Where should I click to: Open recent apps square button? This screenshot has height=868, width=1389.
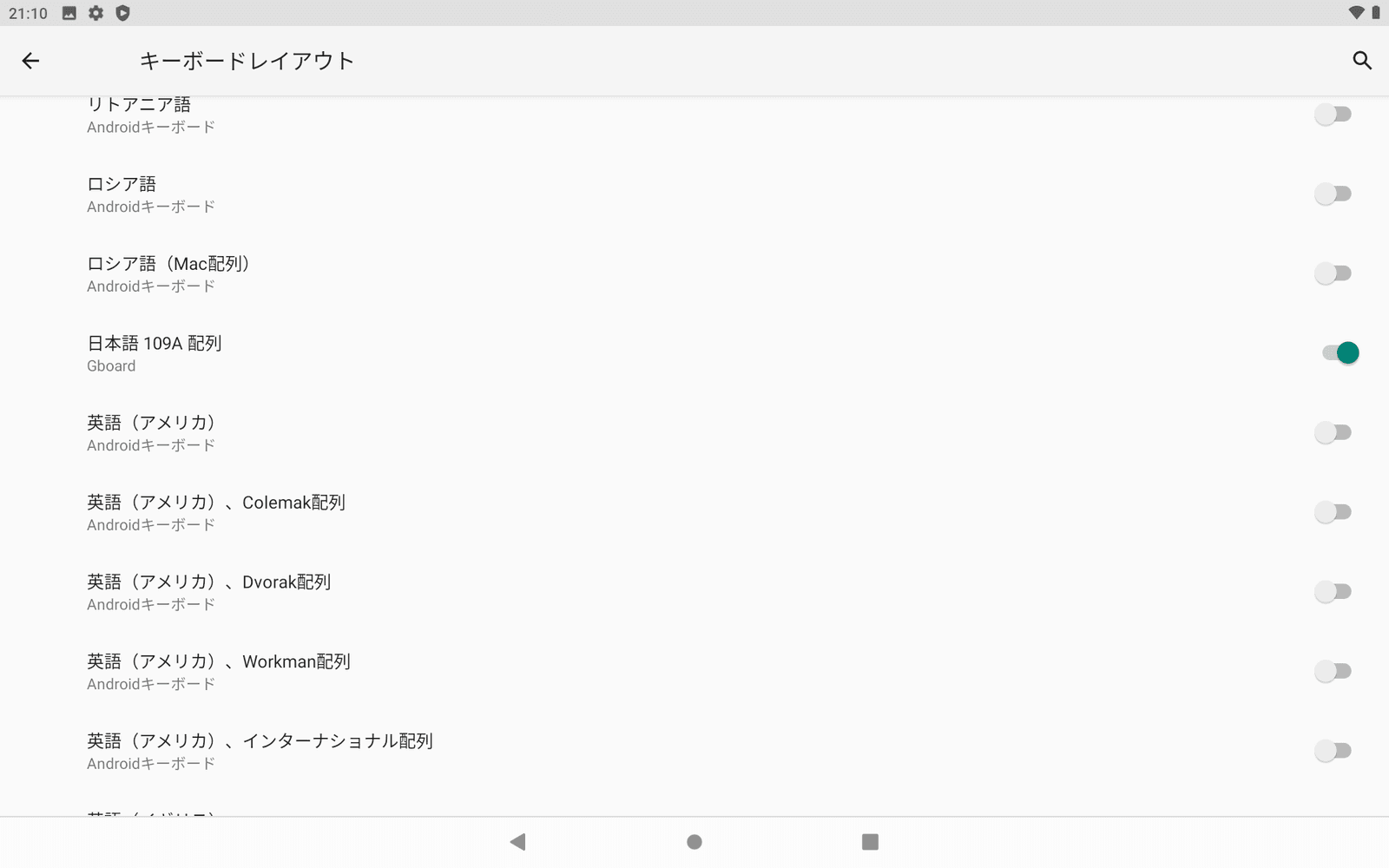870,841
